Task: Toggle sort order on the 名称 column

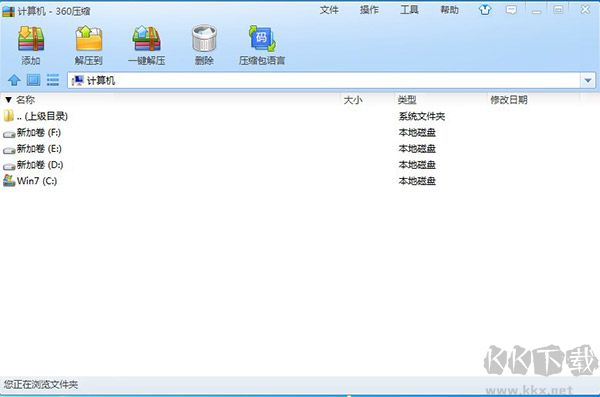Action: click(x=25, y=100)
